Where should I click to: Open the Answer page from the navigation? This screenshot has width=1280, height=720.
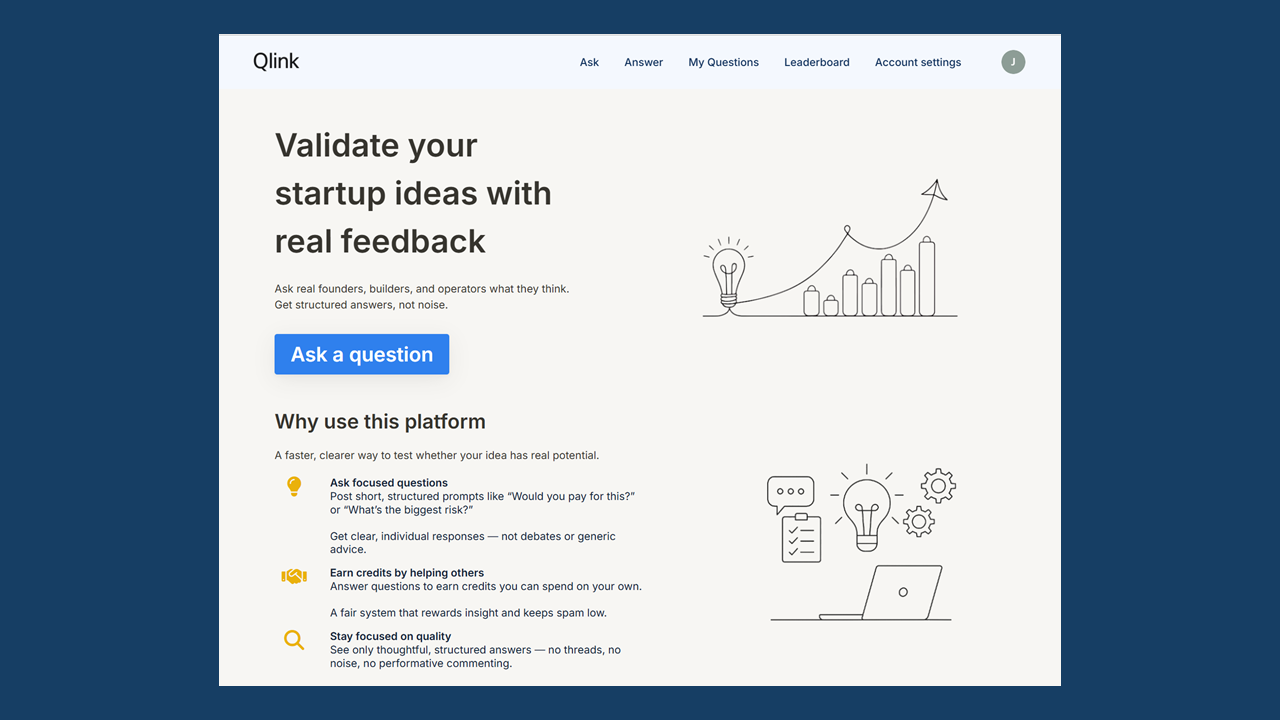tap(643, 62)
